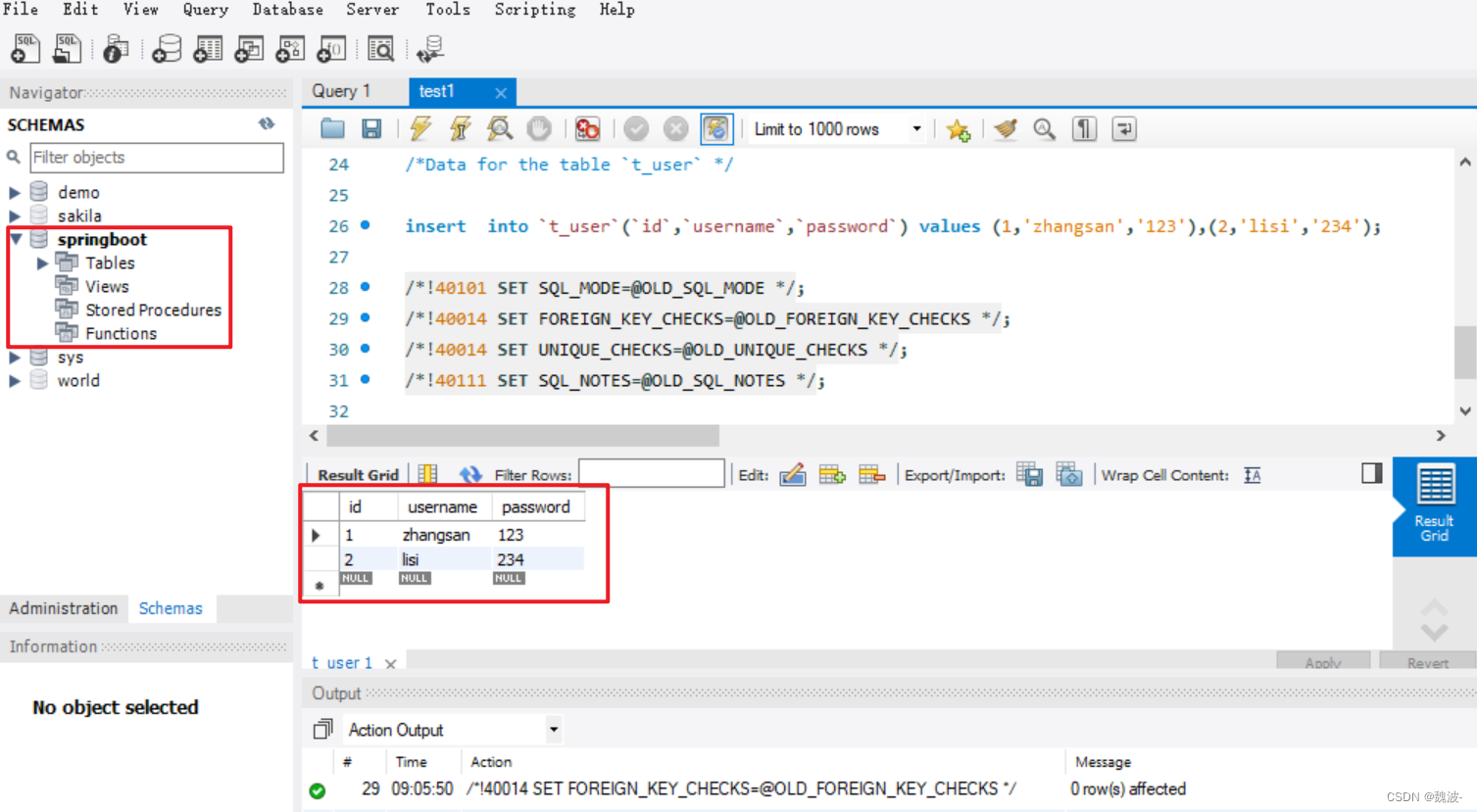Screen dimensions: 1477x812
Task: Click the Apply button
Action: click(x=1323, y=662)
